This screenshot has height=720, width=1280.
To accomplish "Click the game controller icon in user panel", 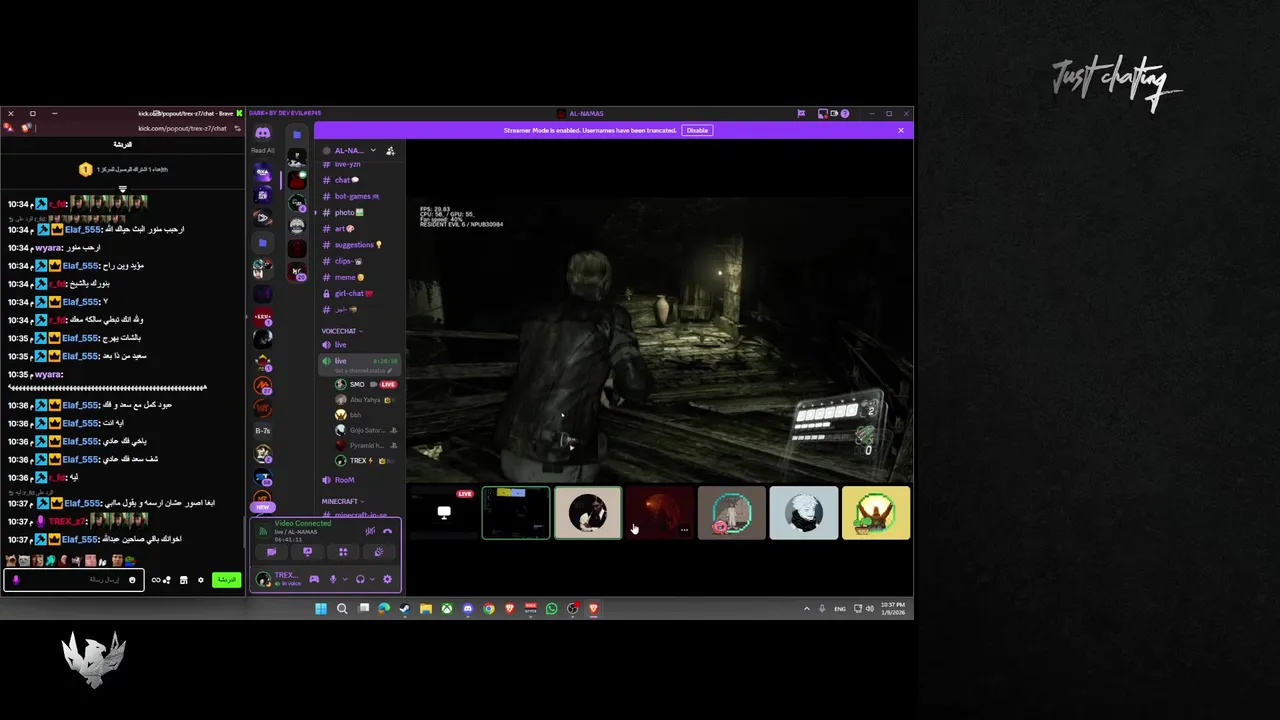I will (x=314, y=579).
